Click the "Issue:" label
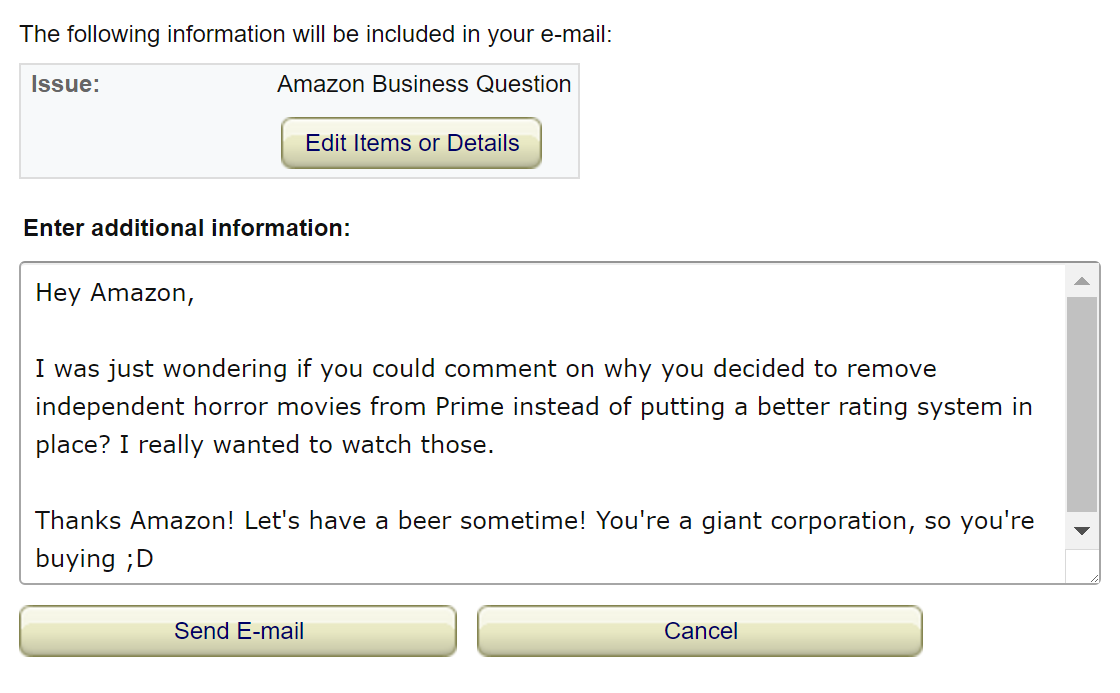The height and width of the screenshot is (693, 1120). pyautogui.click(x=65, y=84)
